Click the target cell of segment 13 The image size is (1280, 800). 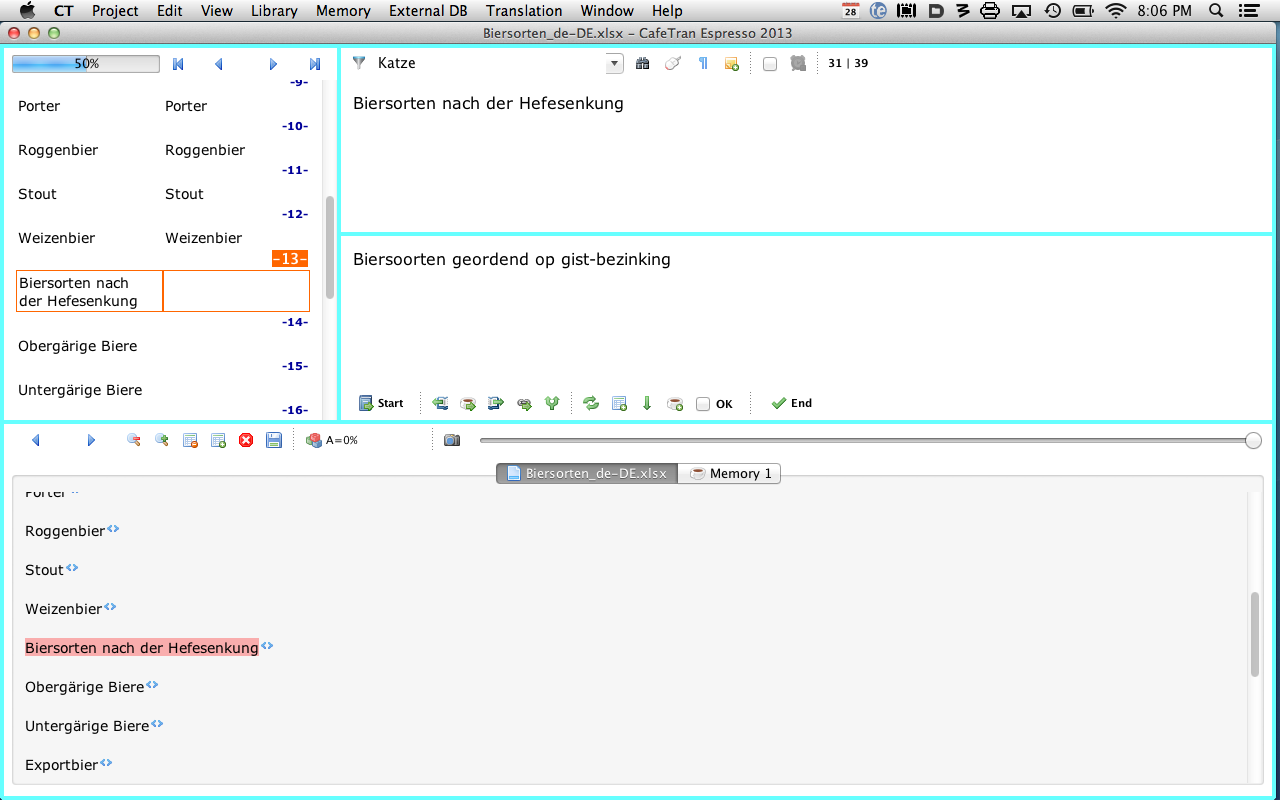[x=236, y=291]
